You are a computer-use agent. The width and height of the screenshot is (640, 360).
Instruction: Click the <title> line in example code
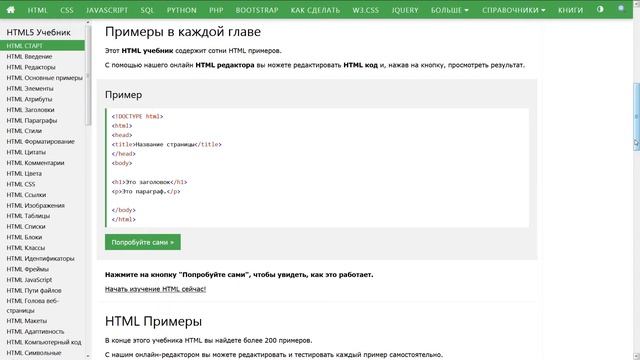167,144
